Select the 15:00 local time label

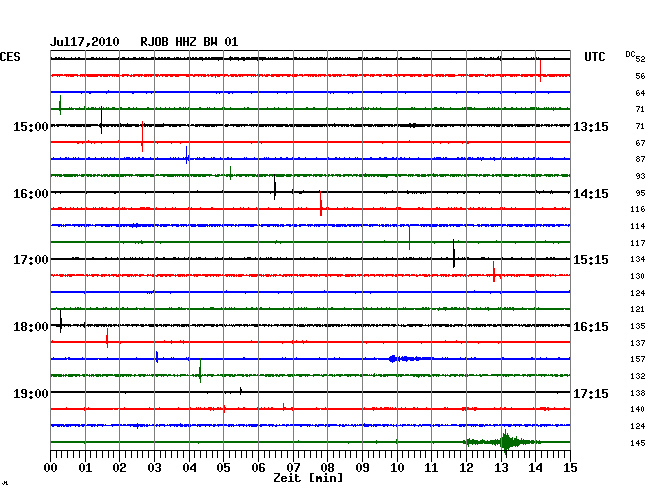click(x=31, y=126)
